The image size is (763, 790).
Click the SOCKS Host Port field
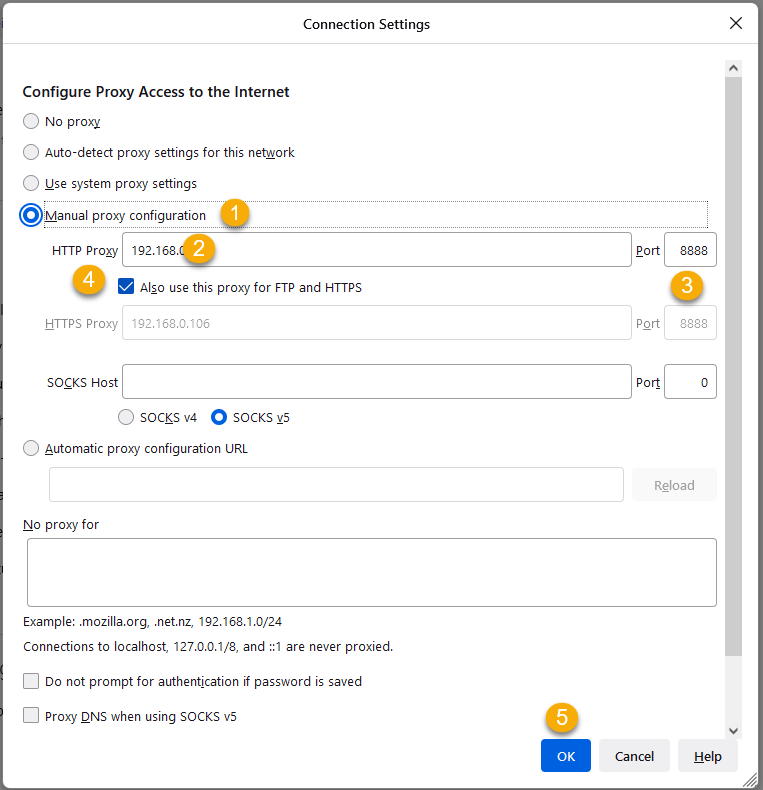pos(690,382)
